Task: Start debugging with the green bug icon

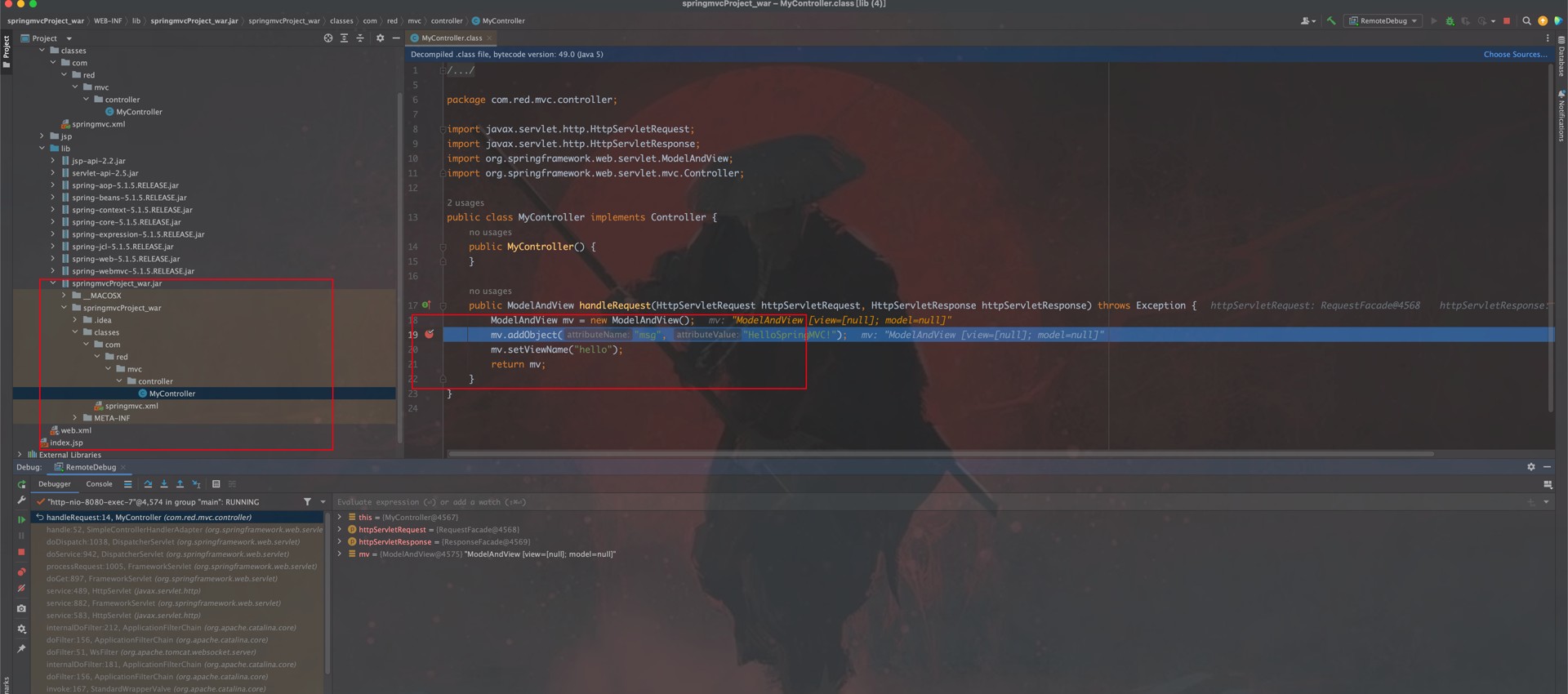Action: tap(1450, 21)
